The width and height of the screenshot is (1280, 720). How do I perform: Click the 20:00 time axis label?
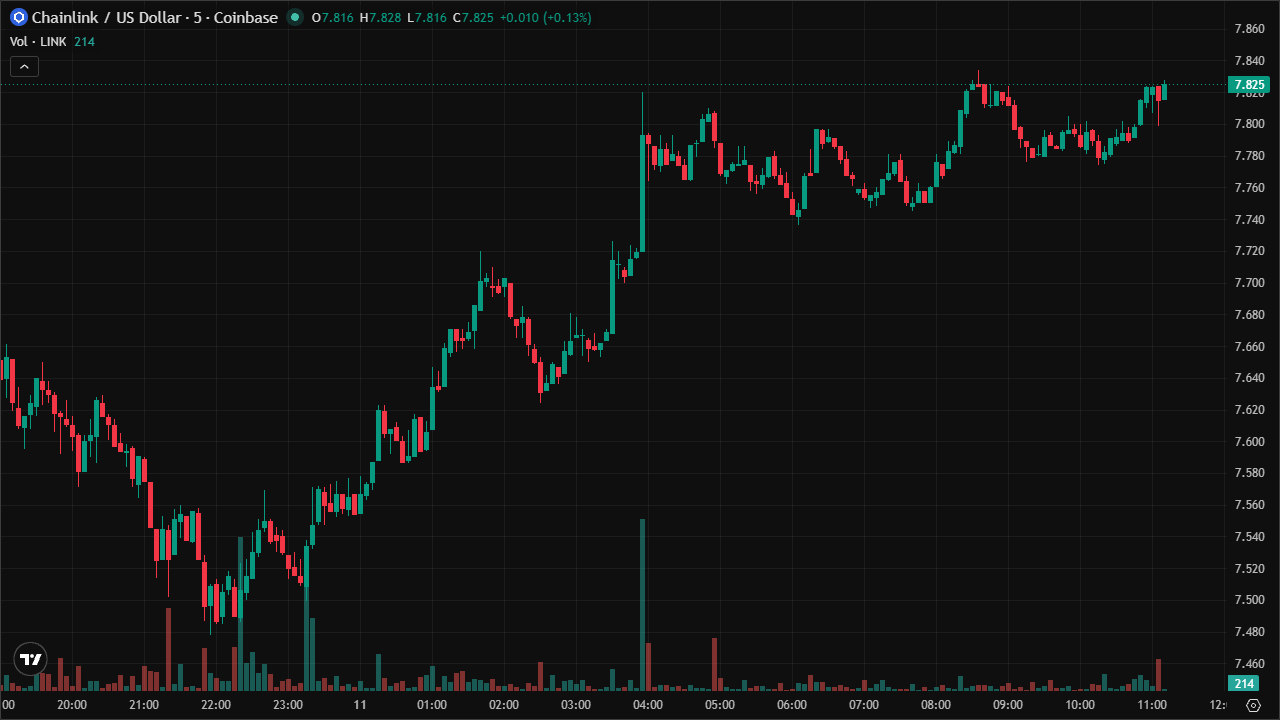tap(72, 705)
